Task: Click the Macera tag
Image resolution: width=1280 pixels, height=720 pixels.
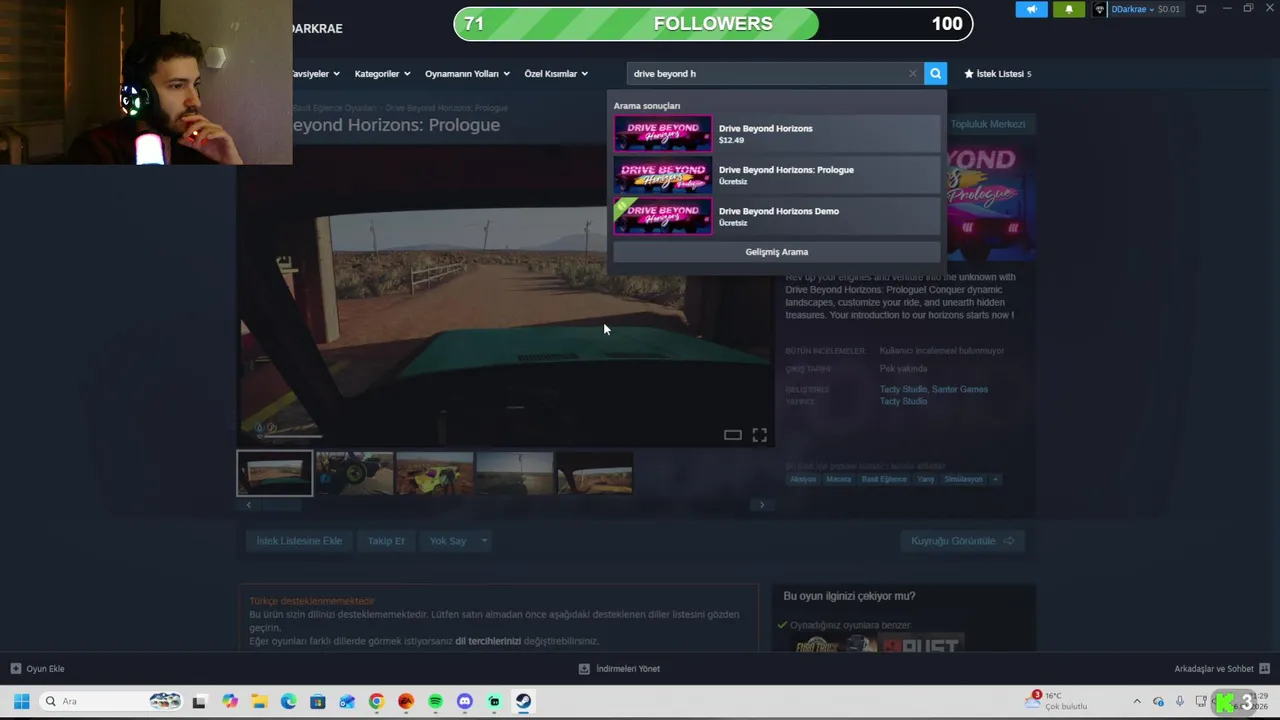Action: click(x=839, y=479)
